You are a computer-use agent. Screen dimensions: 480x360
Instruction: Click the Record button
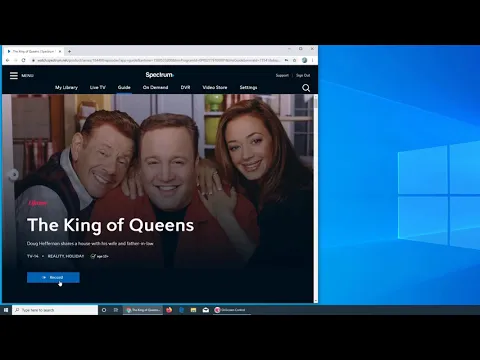coord(53,277)
